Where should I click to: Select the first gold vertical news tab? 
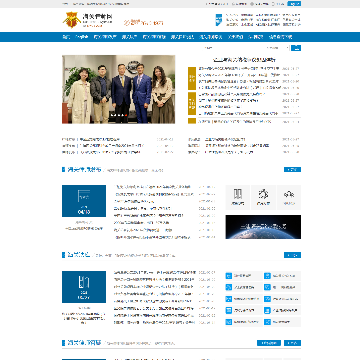[x=192, y=78]
